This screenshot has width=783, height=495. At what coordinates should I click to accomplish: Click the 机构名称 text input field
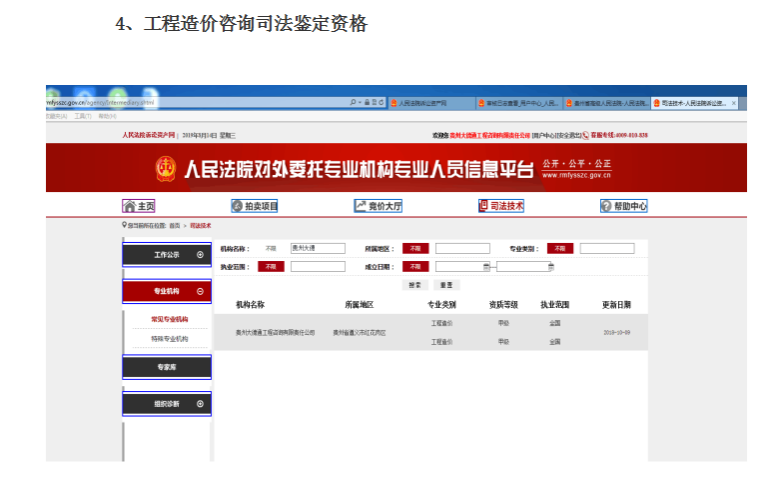(318, 248)
